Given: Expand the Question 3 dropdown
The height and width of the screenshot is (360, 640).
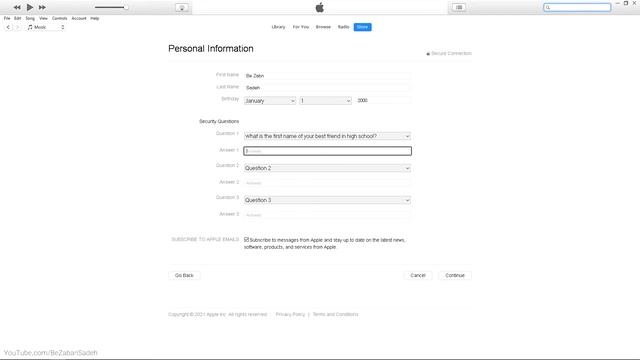Looking at the screenshot, I should click(x=327, y=200).
